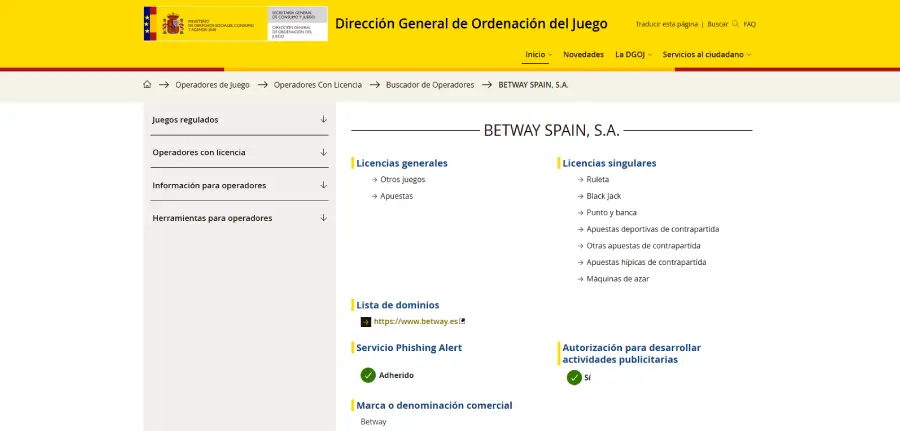Image resolution: width=900 pixels, height=431 pixels.
Task: Click Máquinas de azar license entry
Action: 618,278
